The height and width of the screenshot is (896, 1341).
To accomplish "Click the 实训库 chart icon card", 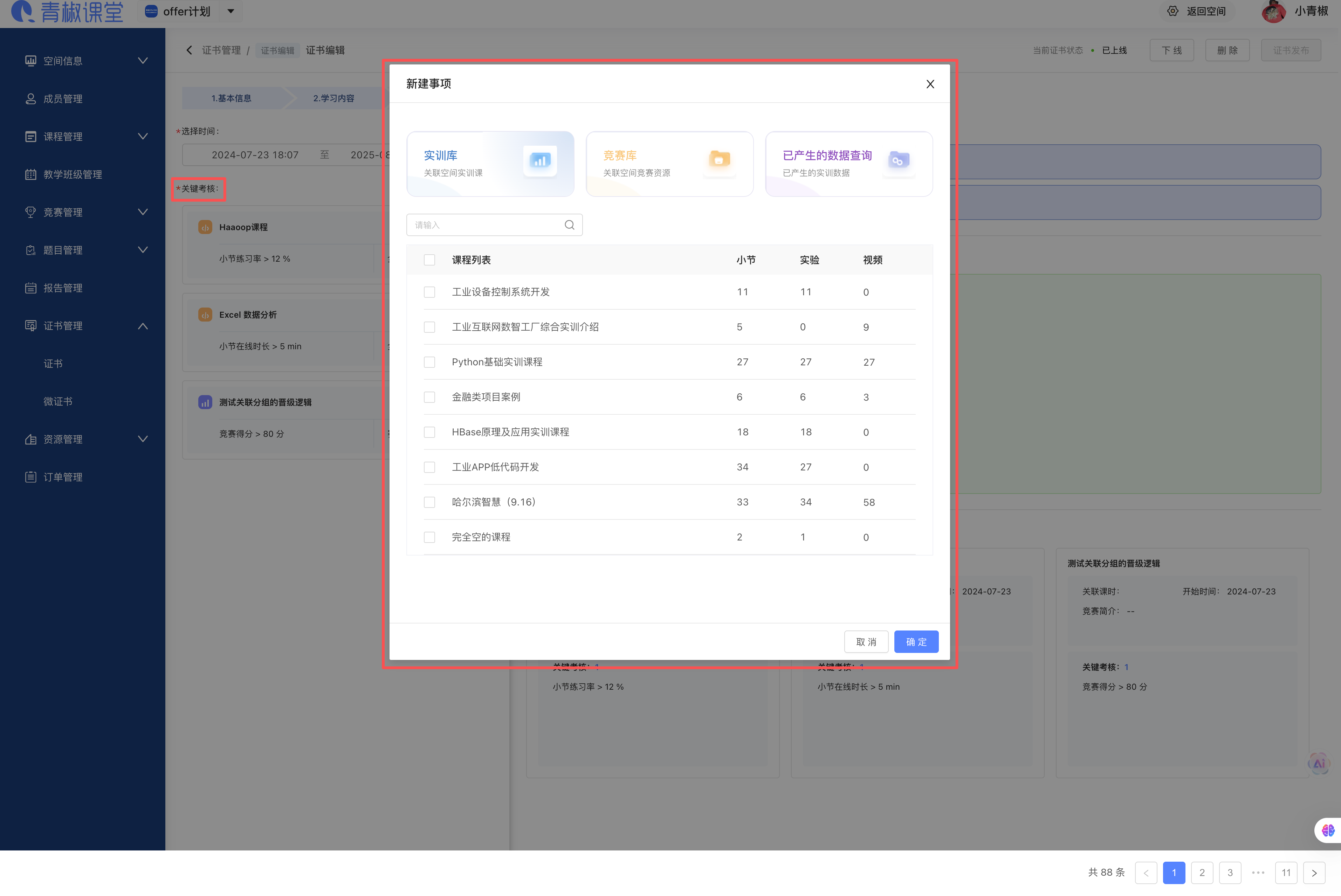I will point(539,160).
